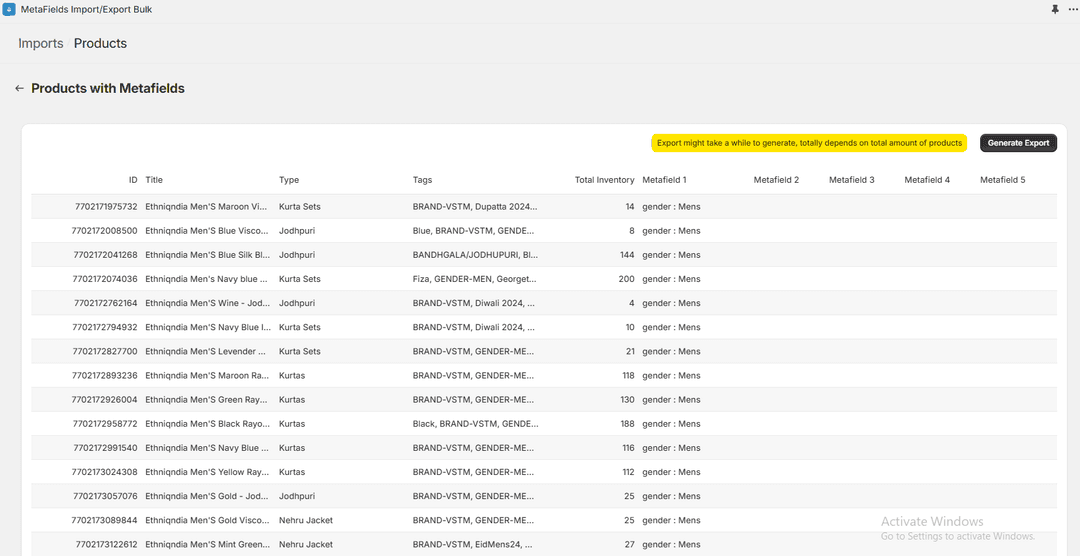Click title Ethniqndia Men'S Wine - Jod...
The width and height of the screenshot is (1080, 556).
pos(207,303)
